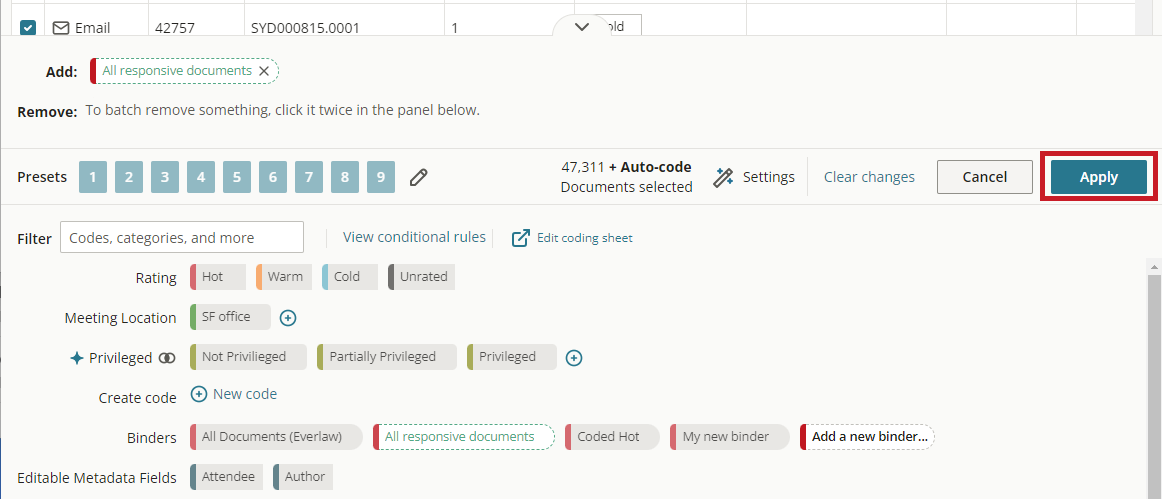Add to My new binder
This screenshot has height=499, width=1162.
click(x=730, y=437)
